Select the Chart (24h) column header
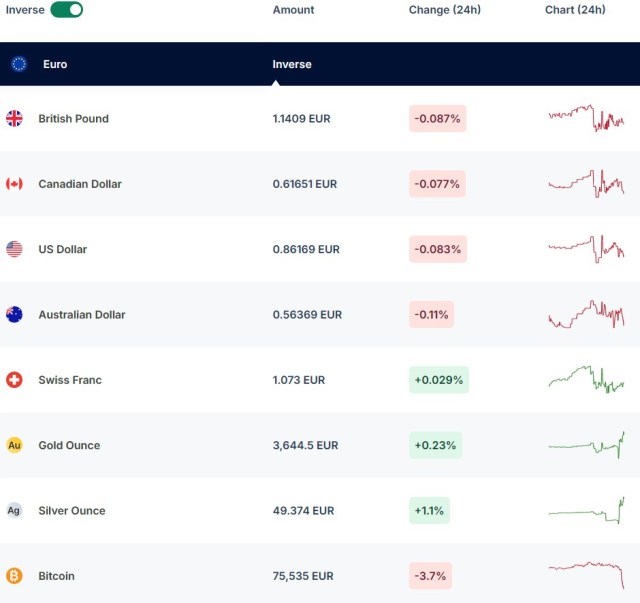Viewport: 640px width, 603px height. [x=575, y=10]
